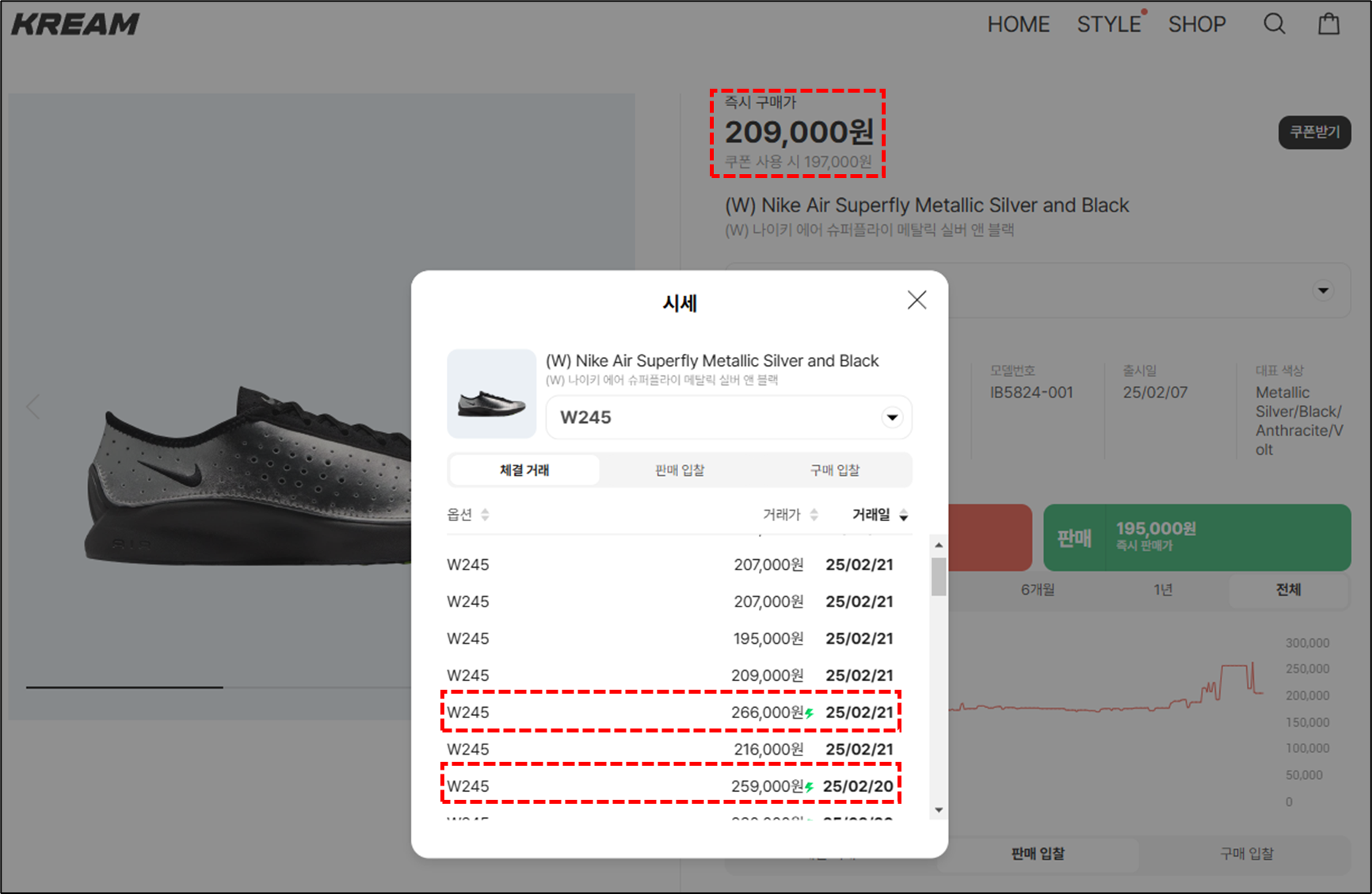This screenshot has width=1372, height=894.
Task: Click the 즉시 구매가 209,000원 price
Action: tap(799, 132)
